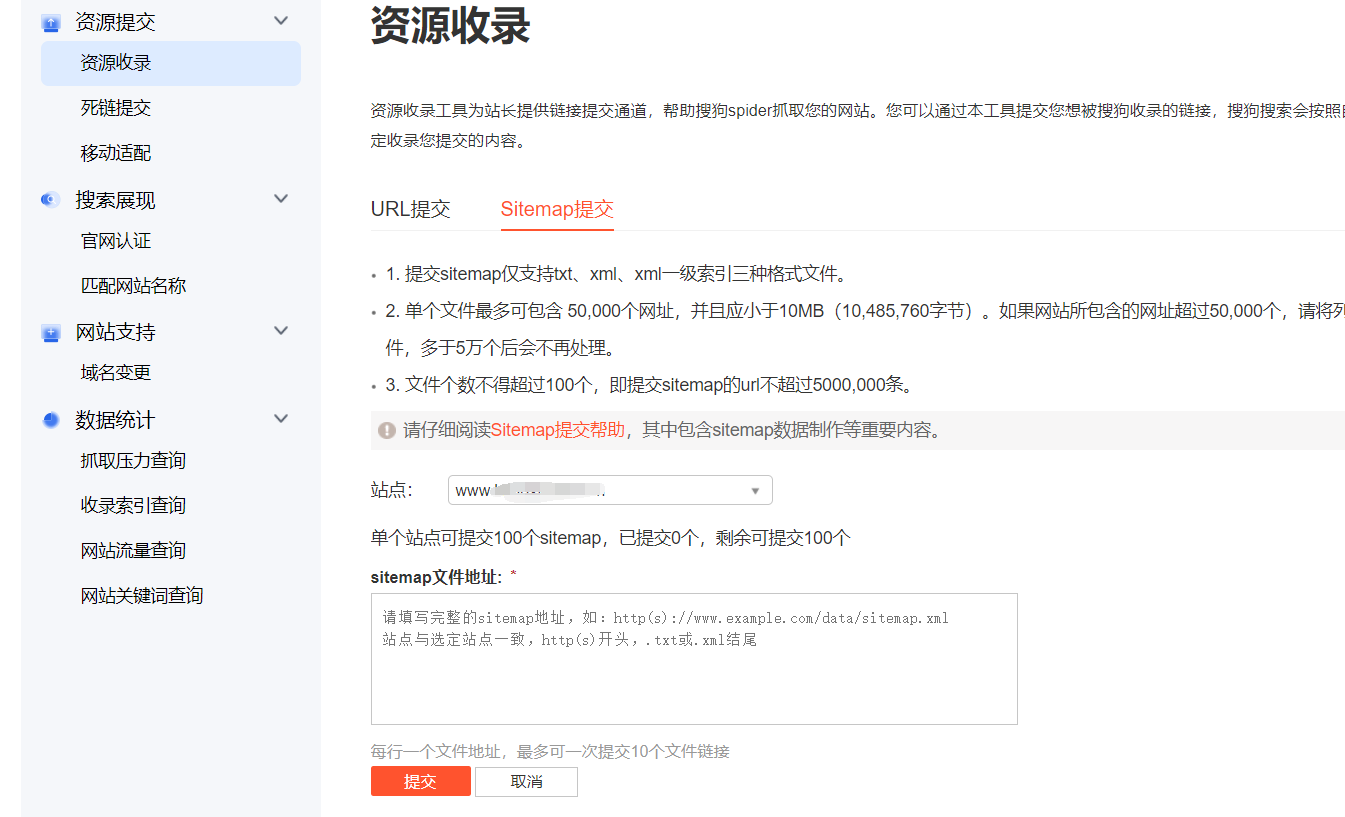Image resolution: width=1345 pixels, height=817 pixels.
Task: Open the 站点 site dropdown
Action: pyautogui.click(x=610, y=490)
